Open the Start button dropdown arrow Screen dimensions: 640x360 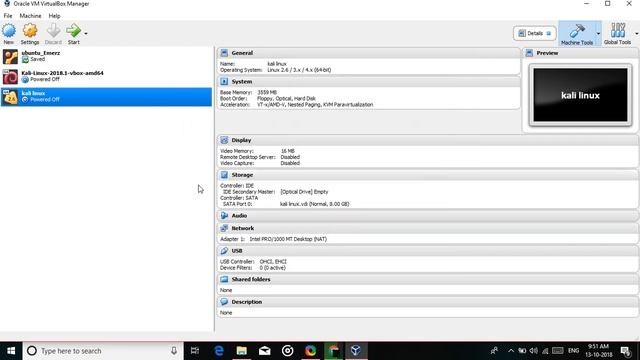(86, 33)
